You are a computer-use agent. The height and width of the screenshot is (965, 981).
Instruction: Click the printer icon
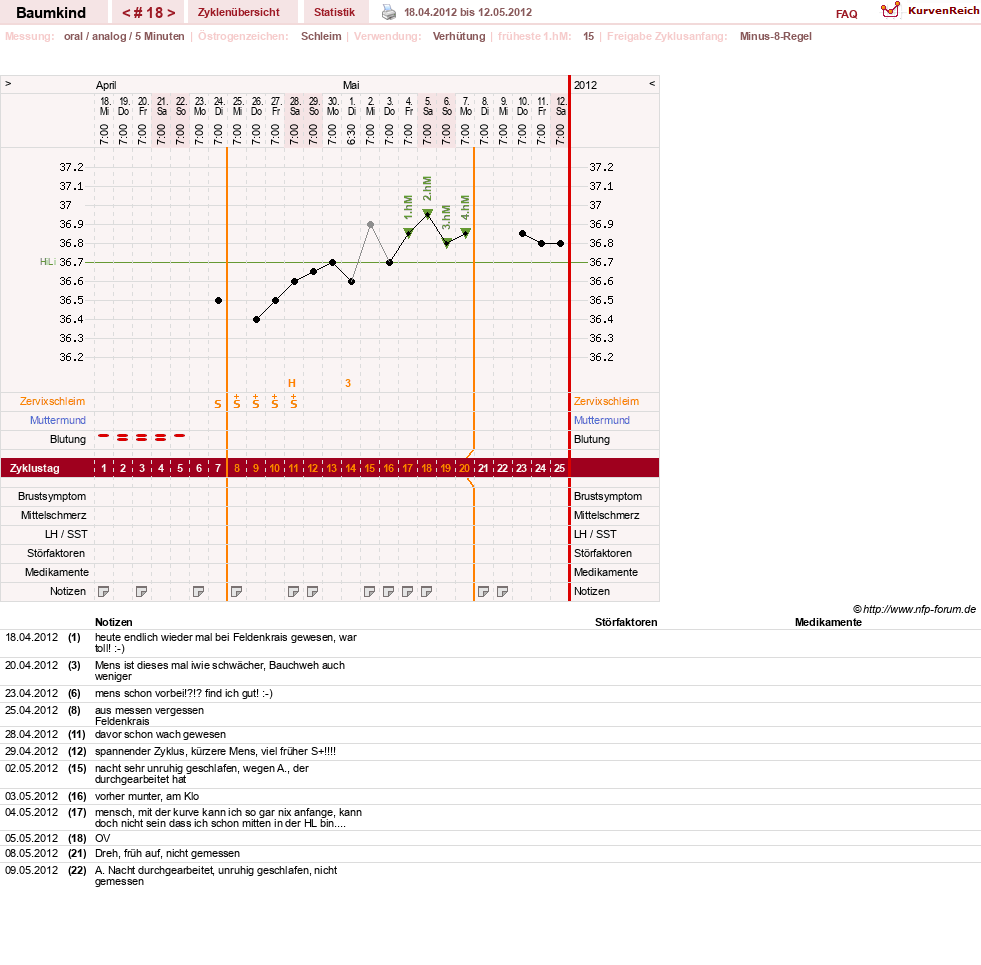pos(389,12)
